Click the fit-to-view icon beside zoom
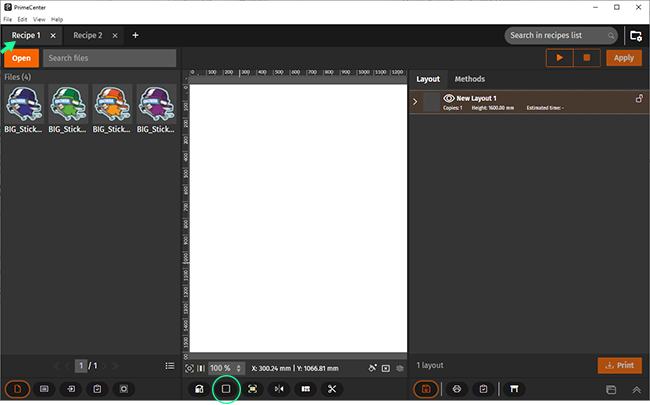The image size is (650, 405). point(189,368)
